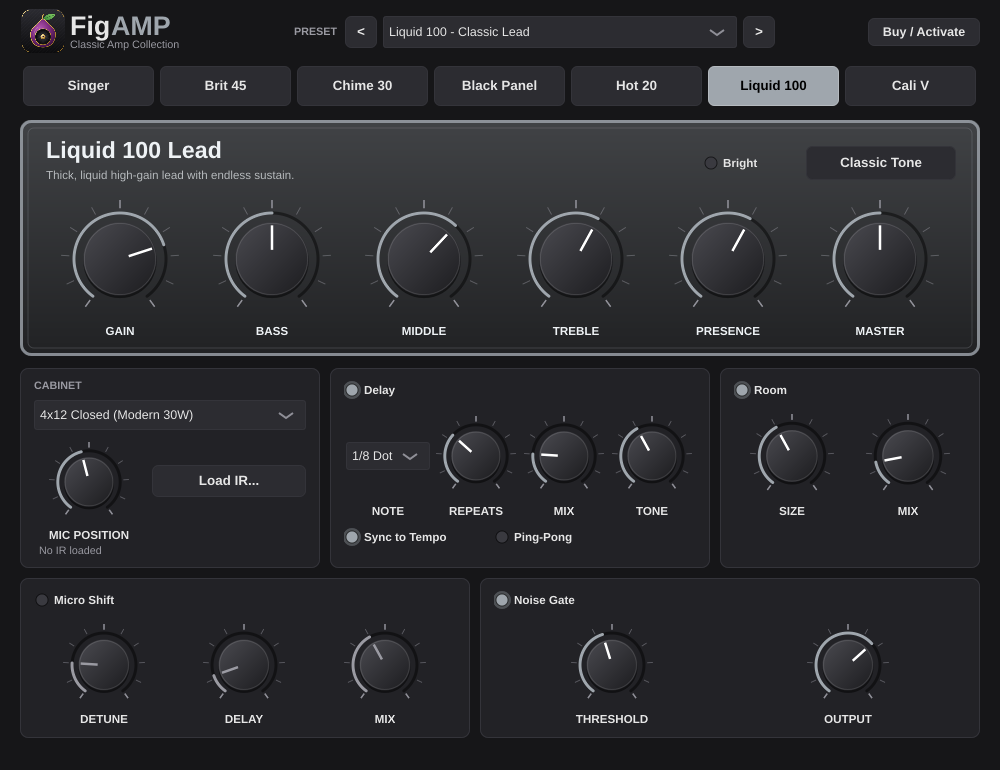This screenshot has height=770, width=1000.
Task: Click the Load IR... button
Action: (229, 480)
